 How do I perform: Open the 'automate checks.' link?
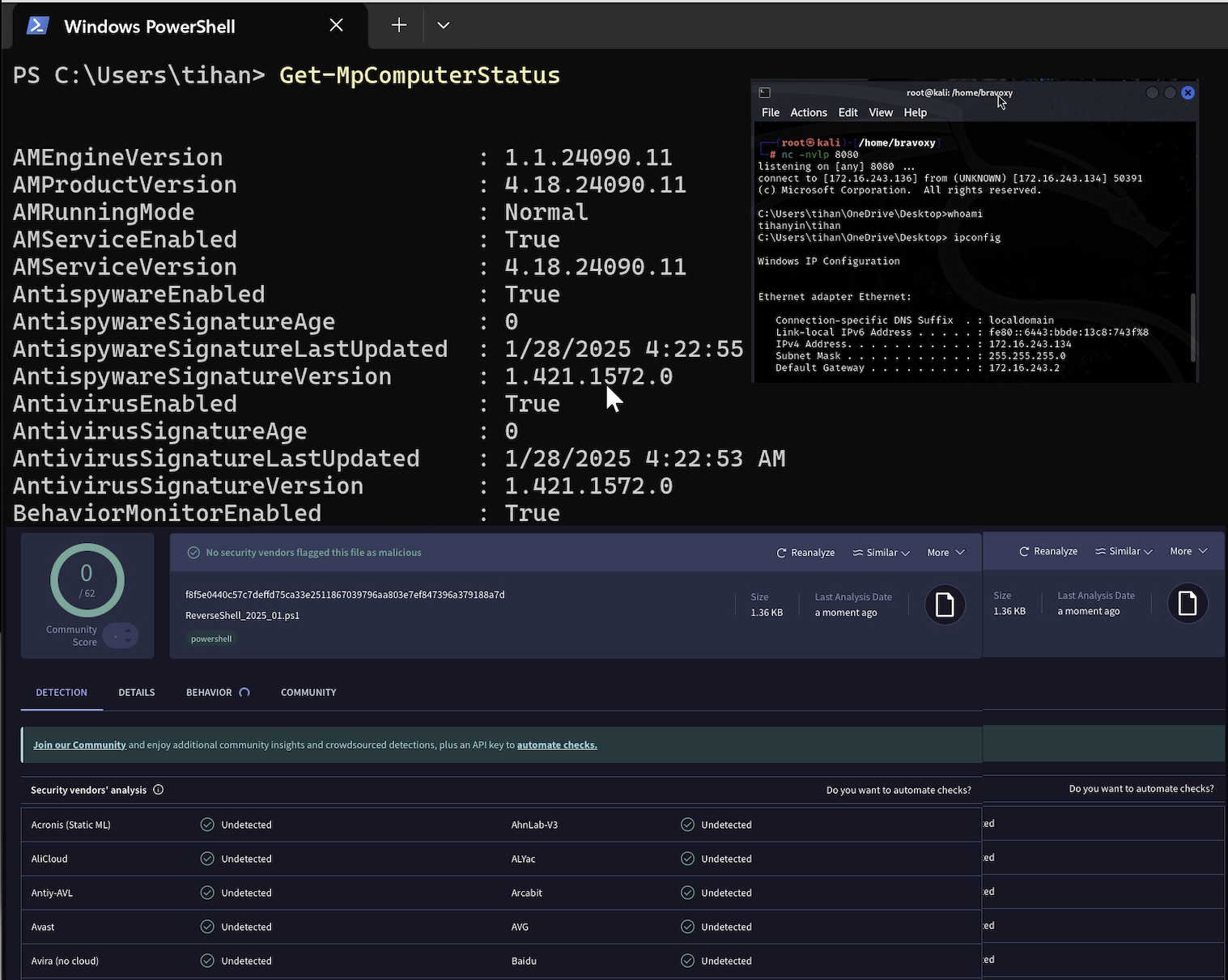click(557, 745)
